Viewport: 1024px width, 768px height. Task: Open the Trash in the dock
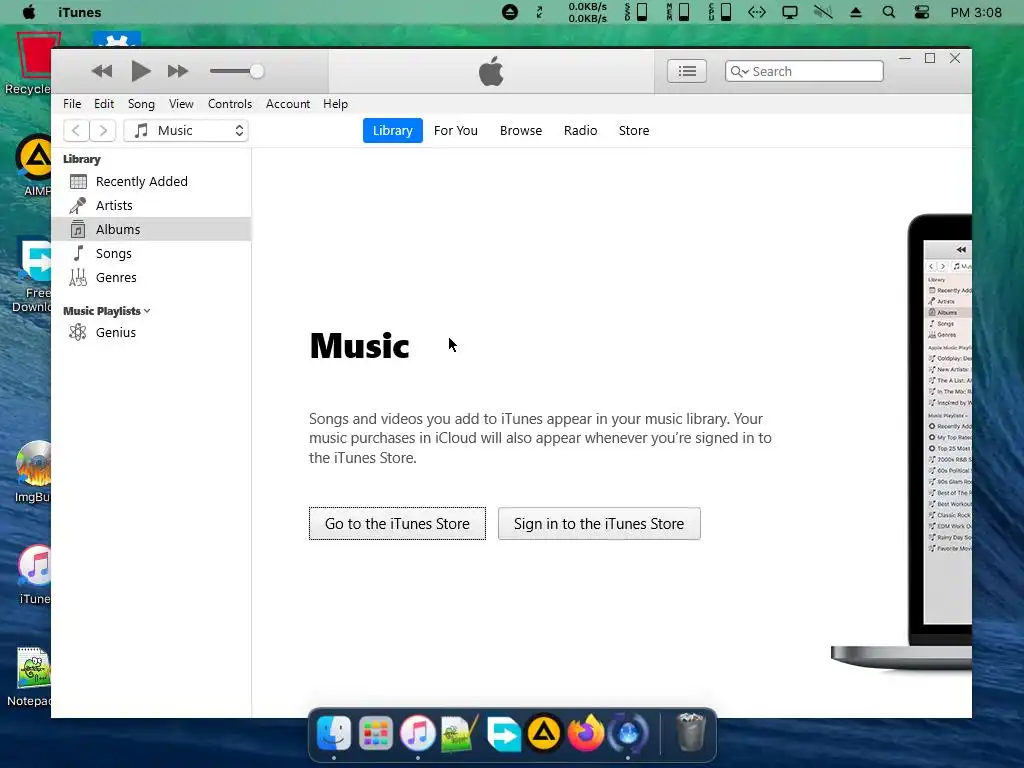click(690, 733)
